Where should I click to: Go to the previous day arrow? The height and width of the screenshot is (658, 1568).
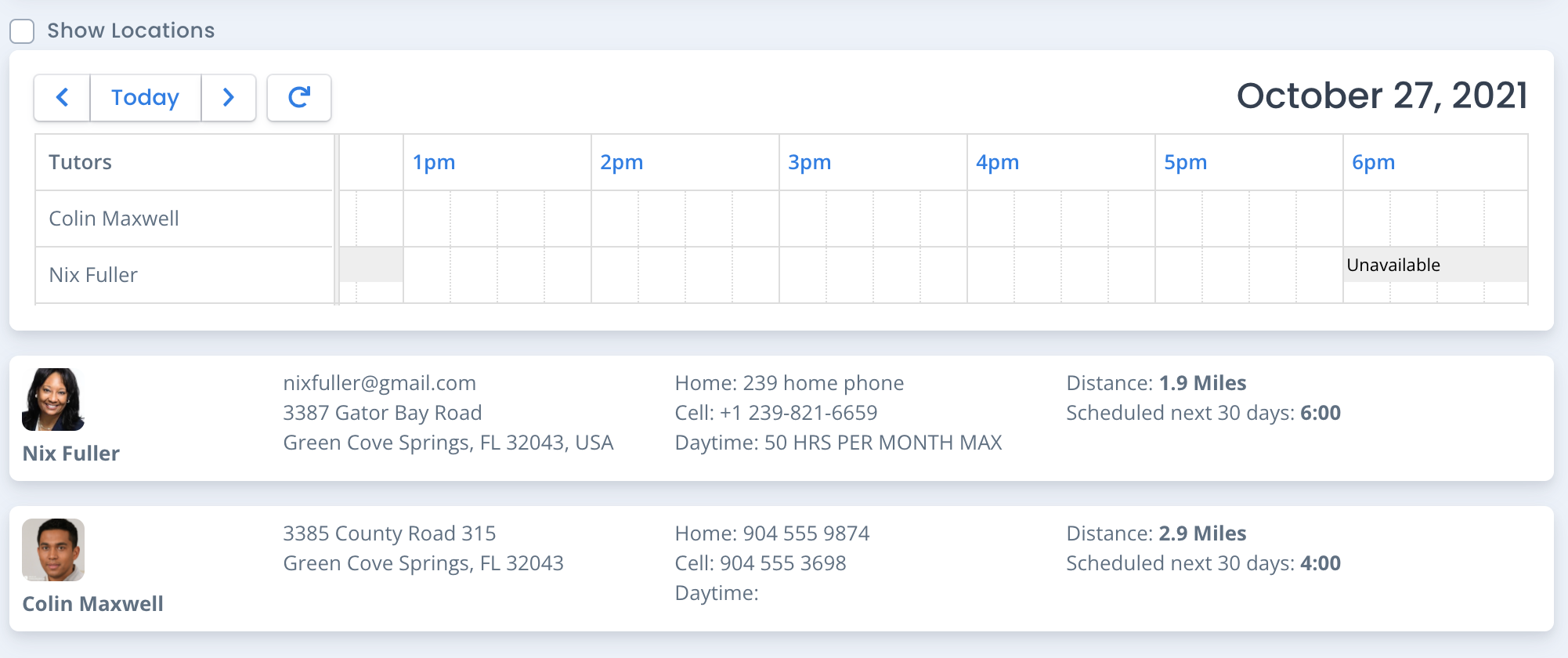(62, 98)
